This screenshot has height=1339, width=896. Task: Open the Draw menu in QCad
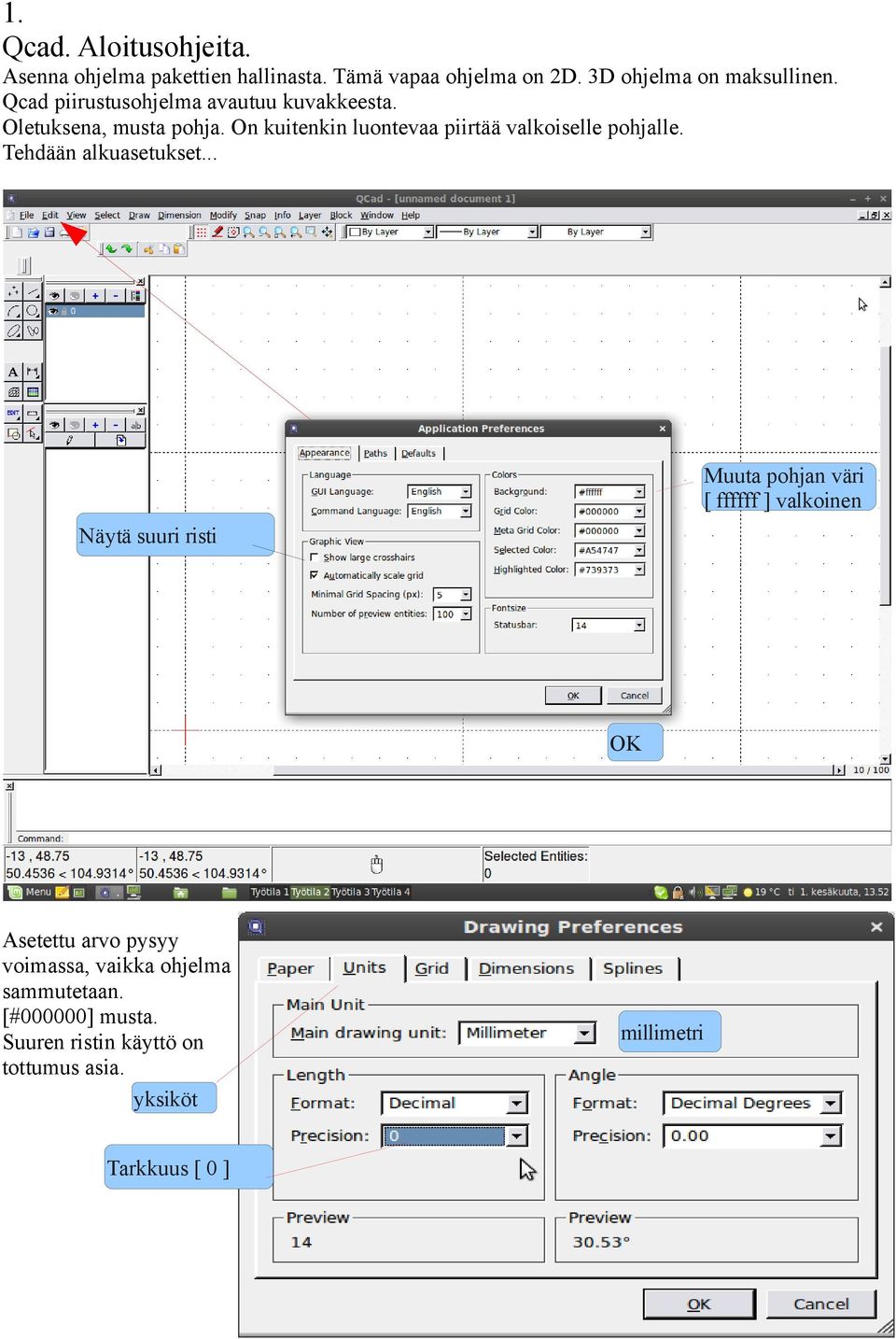click(139, 215)
